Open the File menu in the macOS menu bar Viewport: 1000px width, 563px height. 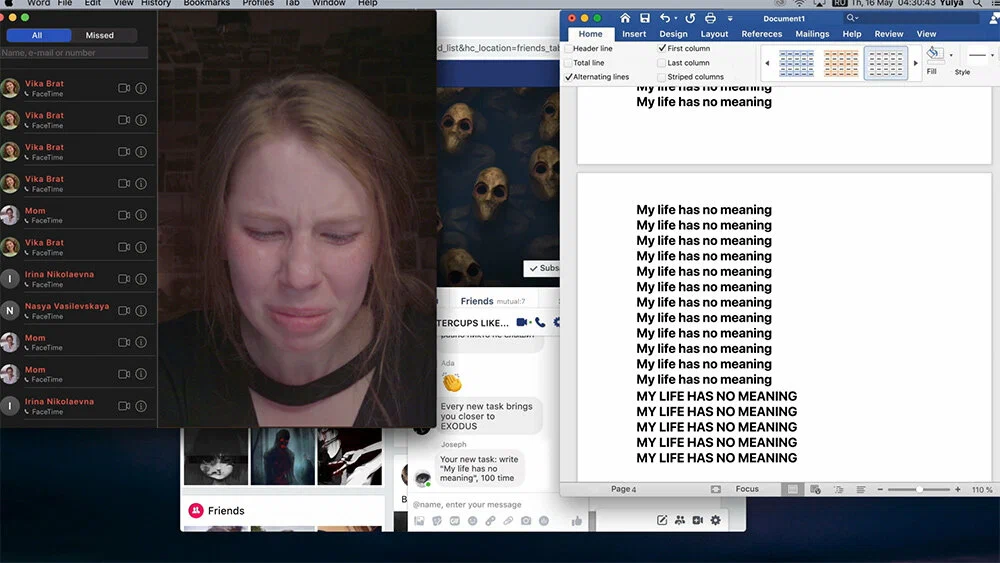[x=65, y=3]
